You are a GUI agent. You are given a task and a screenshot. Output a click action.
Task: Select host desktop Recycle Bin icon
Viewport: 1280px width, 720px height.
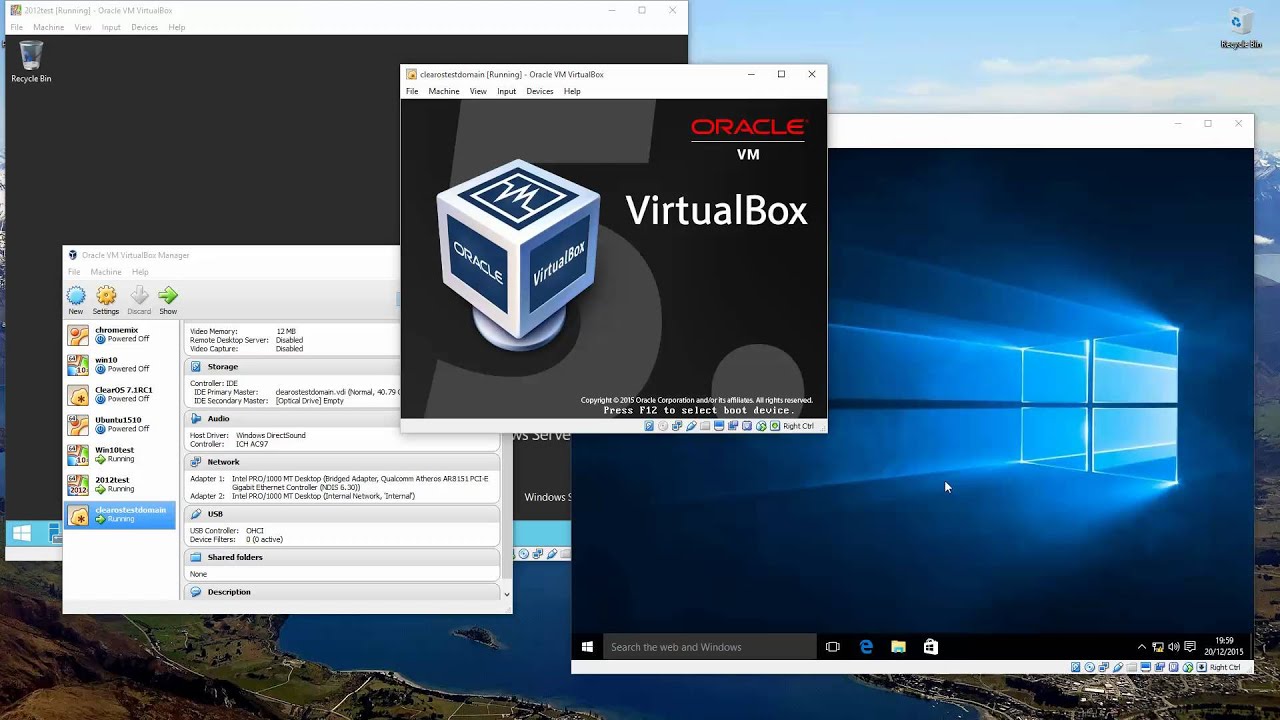[1241, 28]
